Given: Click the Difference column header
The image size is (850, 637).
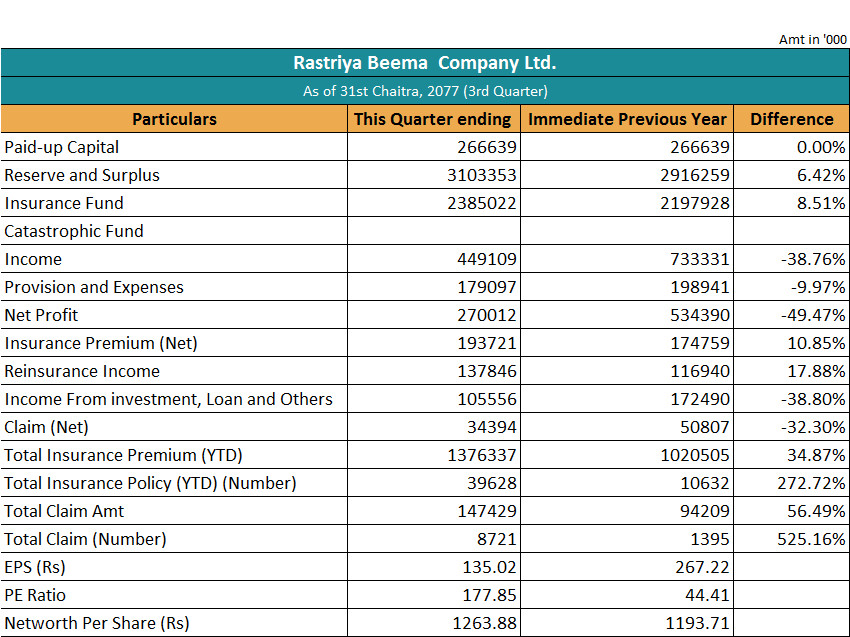Looking at the screenshot, I should pyautogui.click(x=791, y=119).
